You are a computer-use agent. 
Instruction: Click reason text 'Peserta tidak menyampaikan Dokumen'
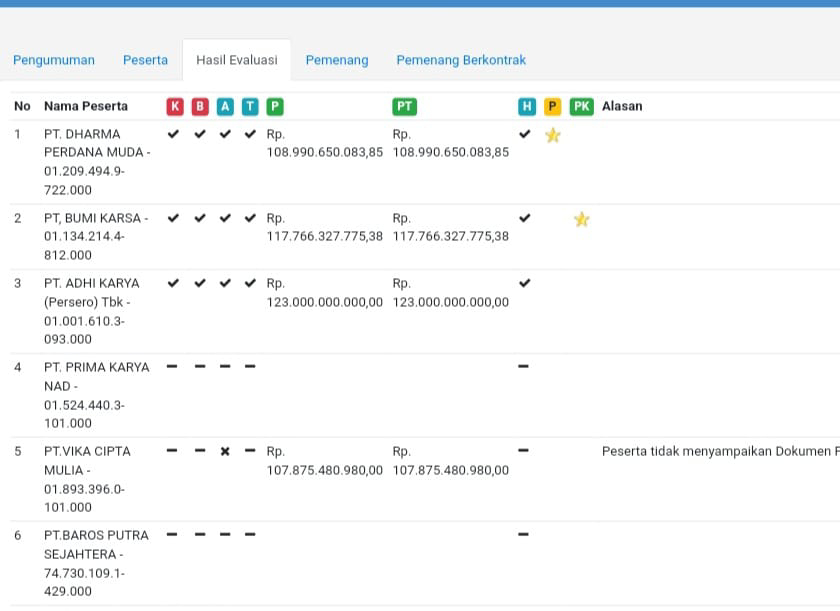point(716,451)
